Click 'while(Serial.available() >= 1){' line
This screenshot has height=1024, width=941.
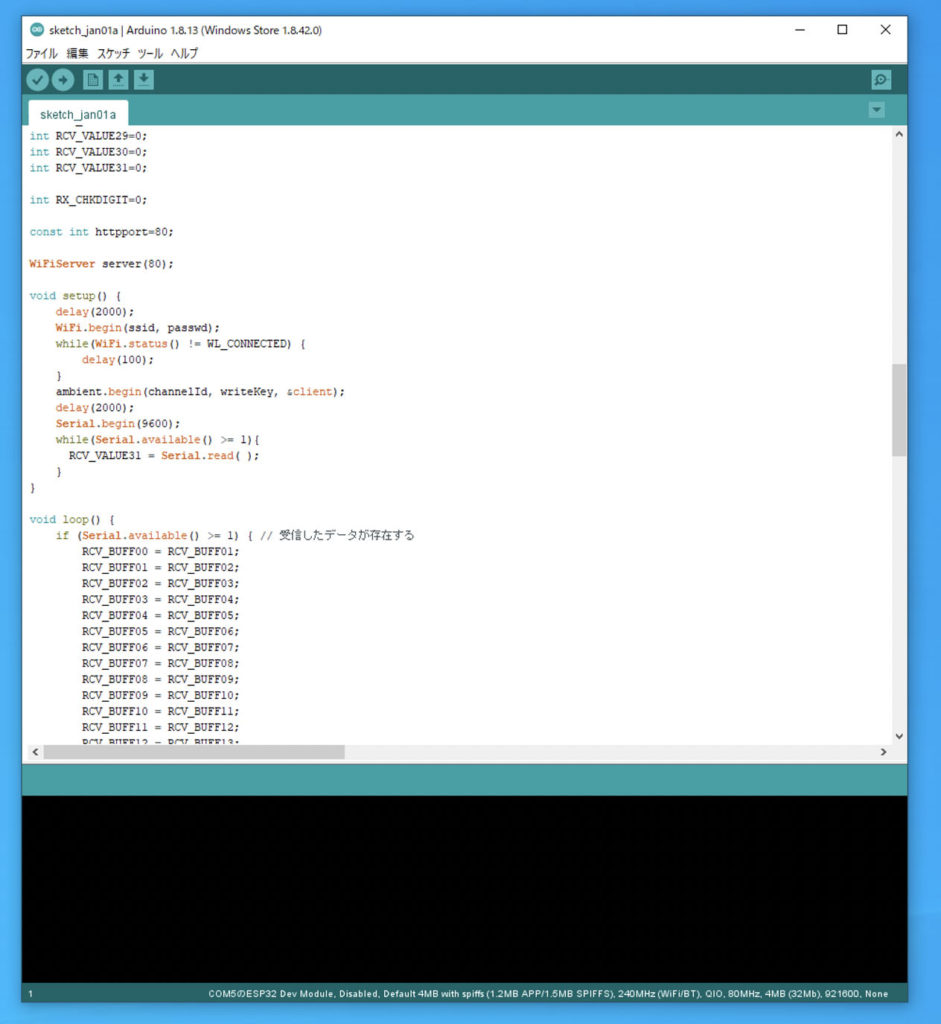tap(157, 440)
